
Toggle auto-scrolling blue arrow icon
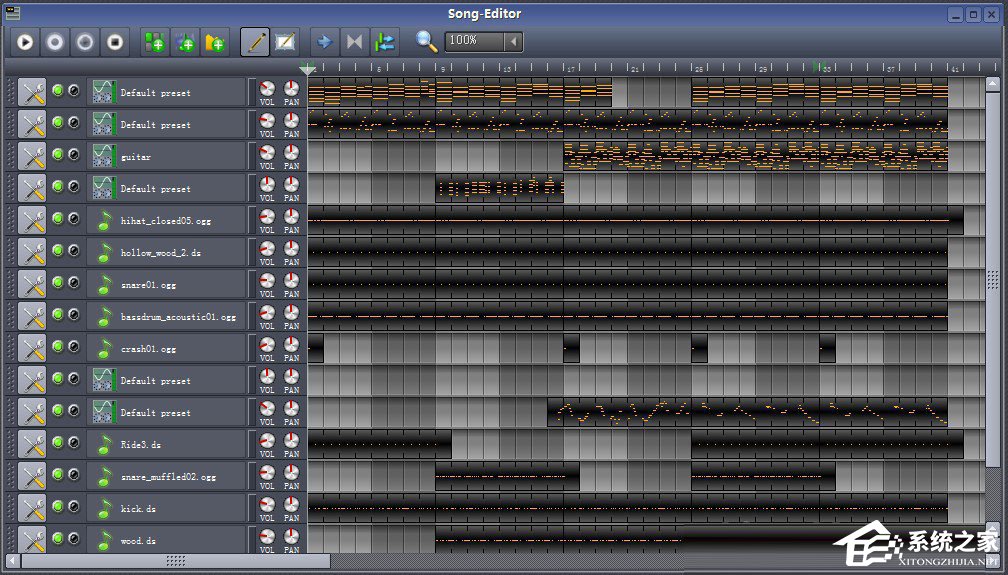coord(324,42)
